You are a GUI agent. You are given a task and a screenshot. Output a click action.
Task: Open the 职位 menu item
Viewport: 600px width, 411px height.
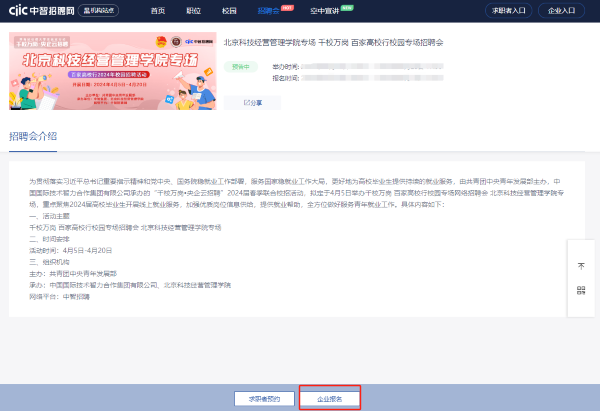pos(193,10)
